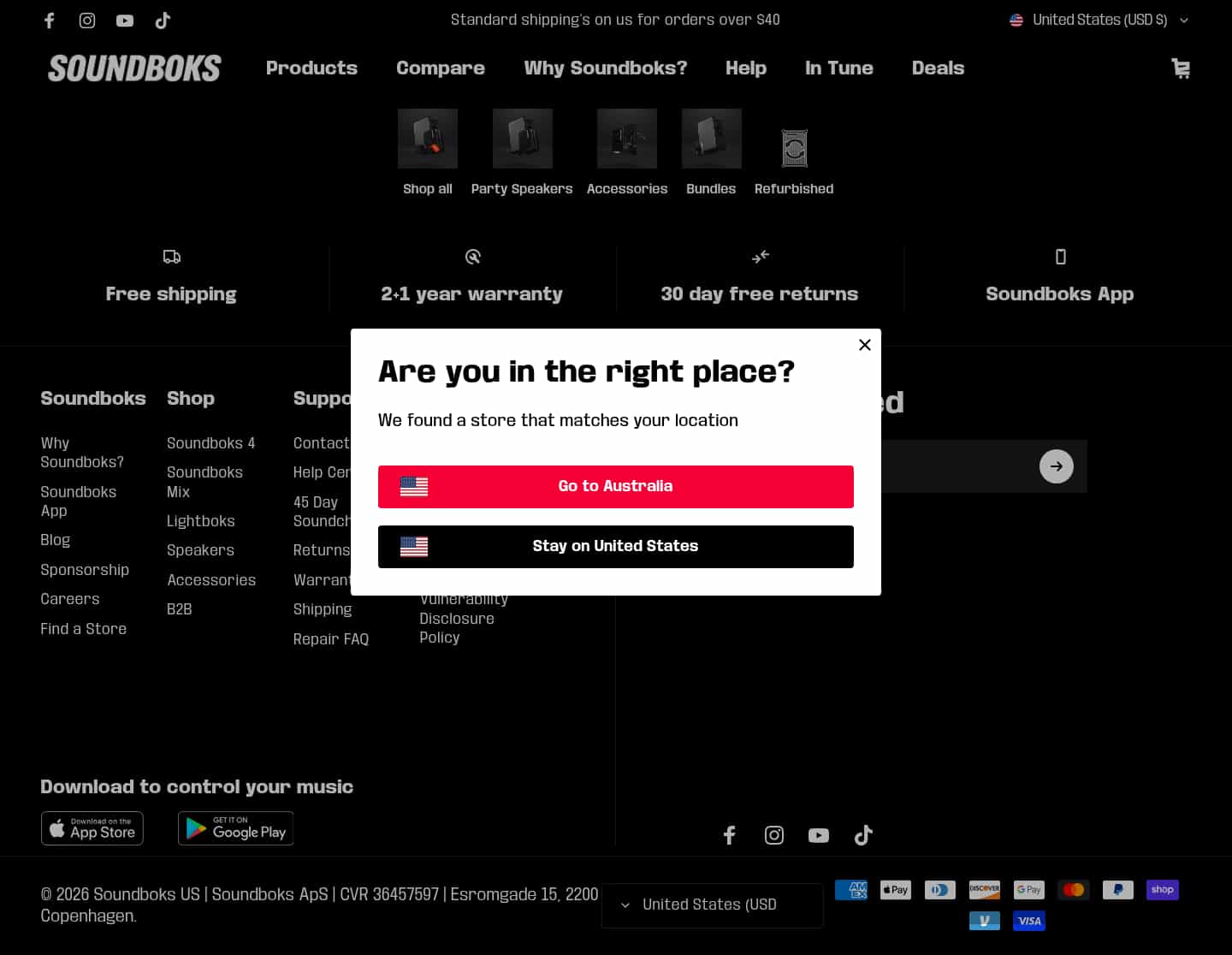Click the Discover payment icon
The image size is (1232, 955).
985,890
